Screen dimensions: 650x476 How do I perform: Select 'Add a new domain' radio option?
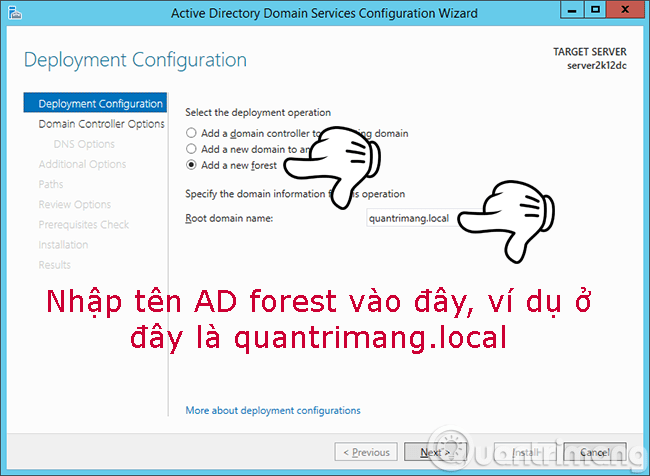click(x=191, y=149)
